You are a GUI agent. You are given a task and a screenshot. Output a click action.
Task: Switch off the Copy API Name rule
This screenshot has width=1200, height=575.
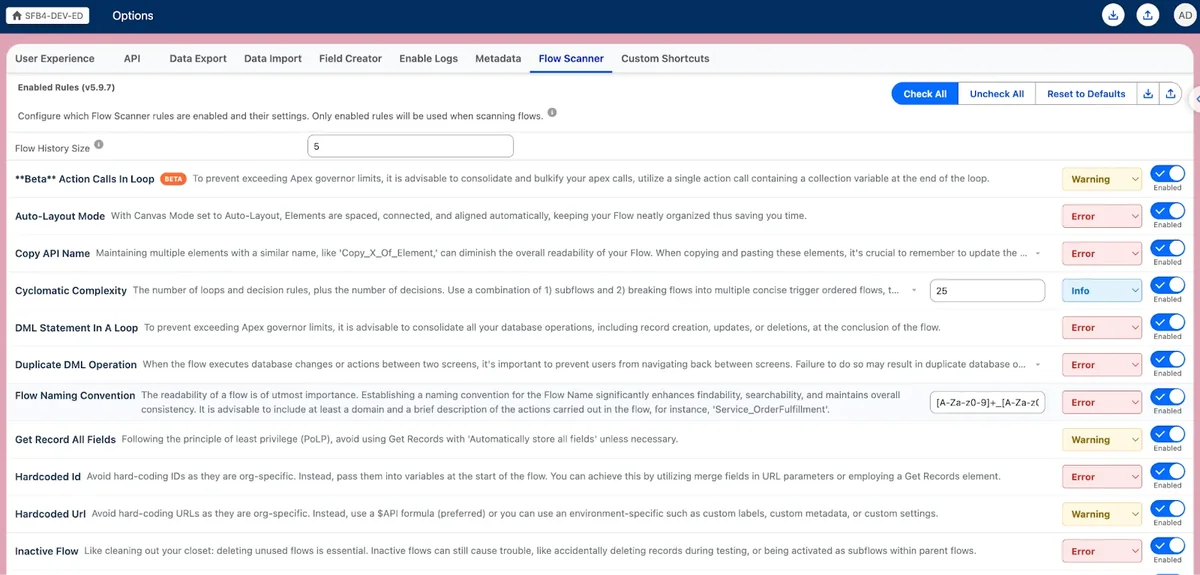(x=1167, y=248)
